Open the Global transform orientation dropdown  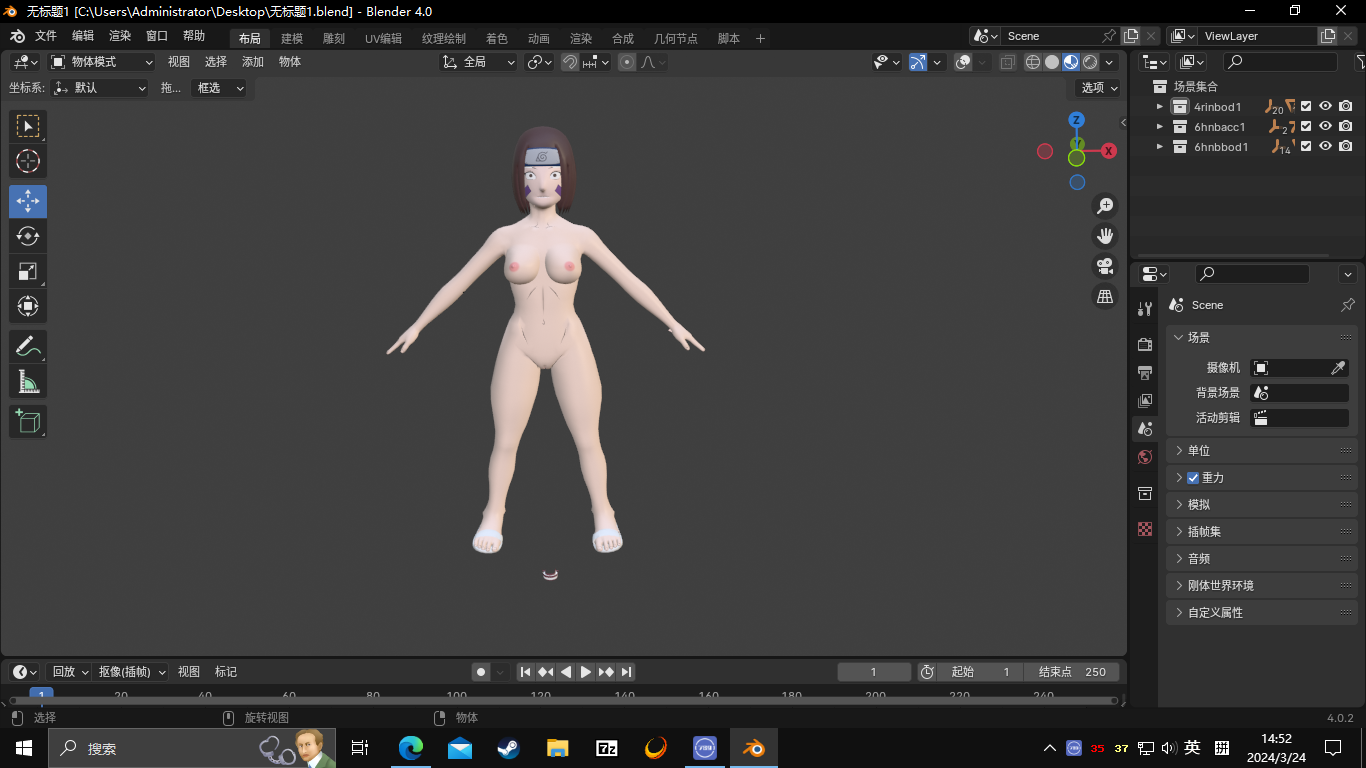pos(479,62)
